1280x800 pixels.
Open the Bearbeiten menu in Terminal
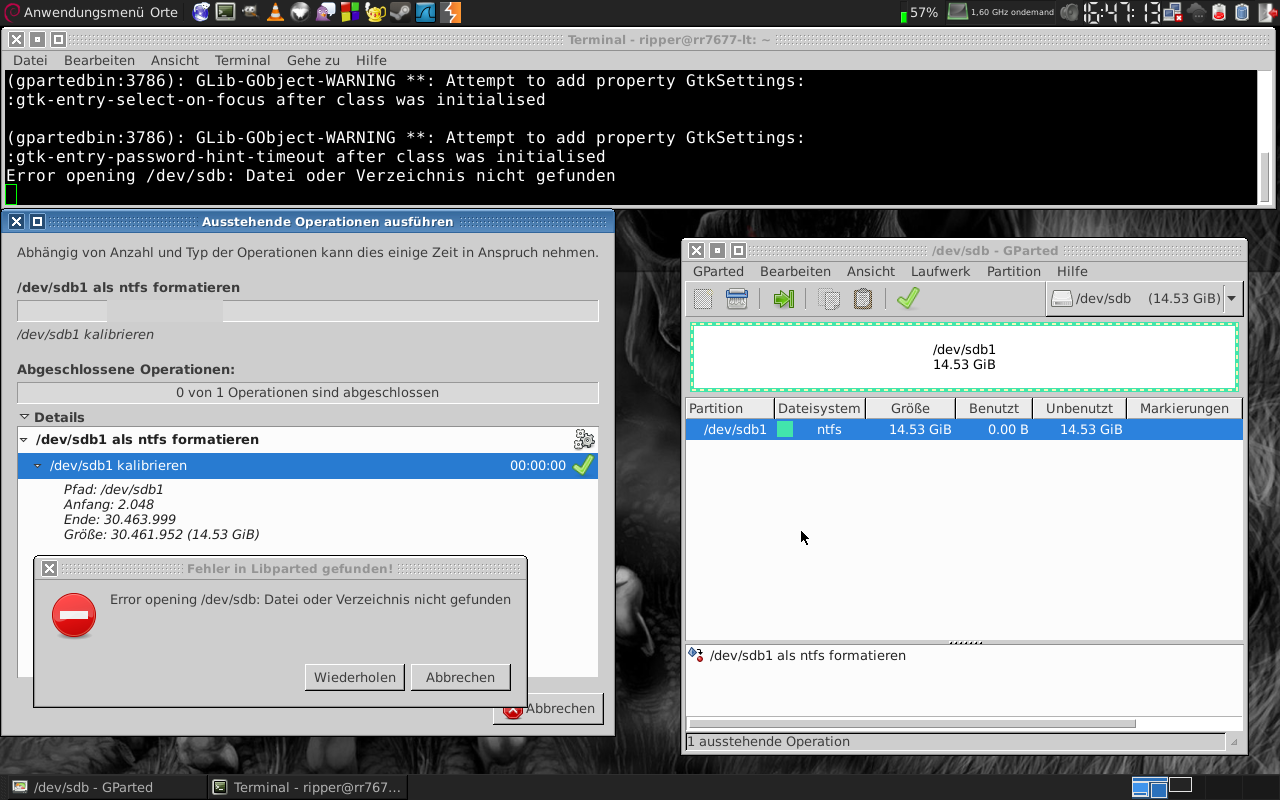click(x=99, y=60)
